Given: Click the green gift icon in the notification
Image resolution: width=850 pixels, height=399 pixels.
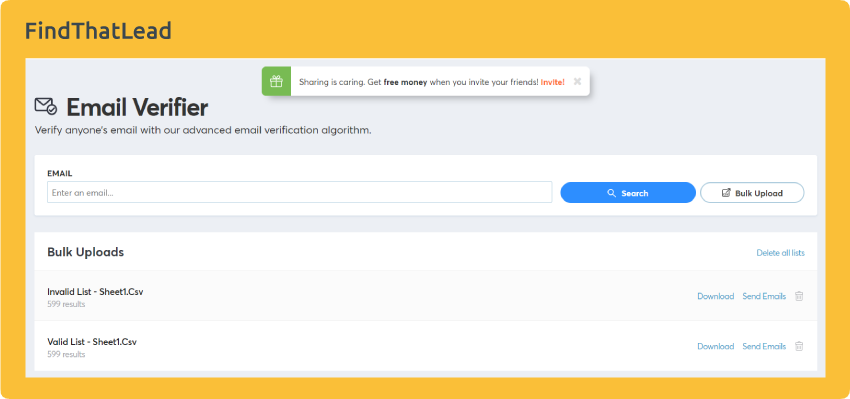Looking at the screenshot, I should [276, 81].
